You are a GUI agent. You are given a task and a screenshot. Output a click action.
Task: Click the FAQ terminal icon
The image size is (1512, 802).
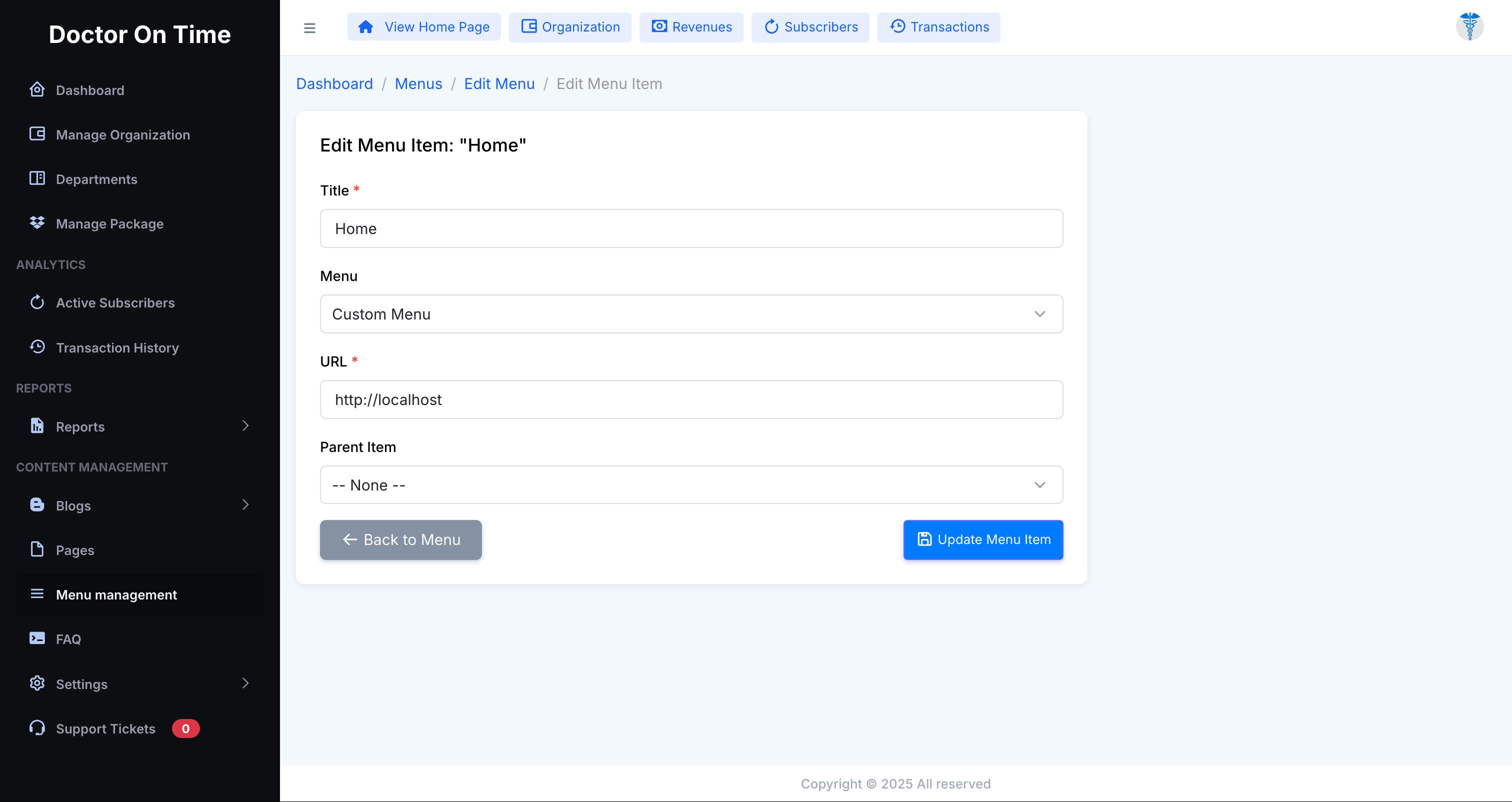(x=37, y=639)
